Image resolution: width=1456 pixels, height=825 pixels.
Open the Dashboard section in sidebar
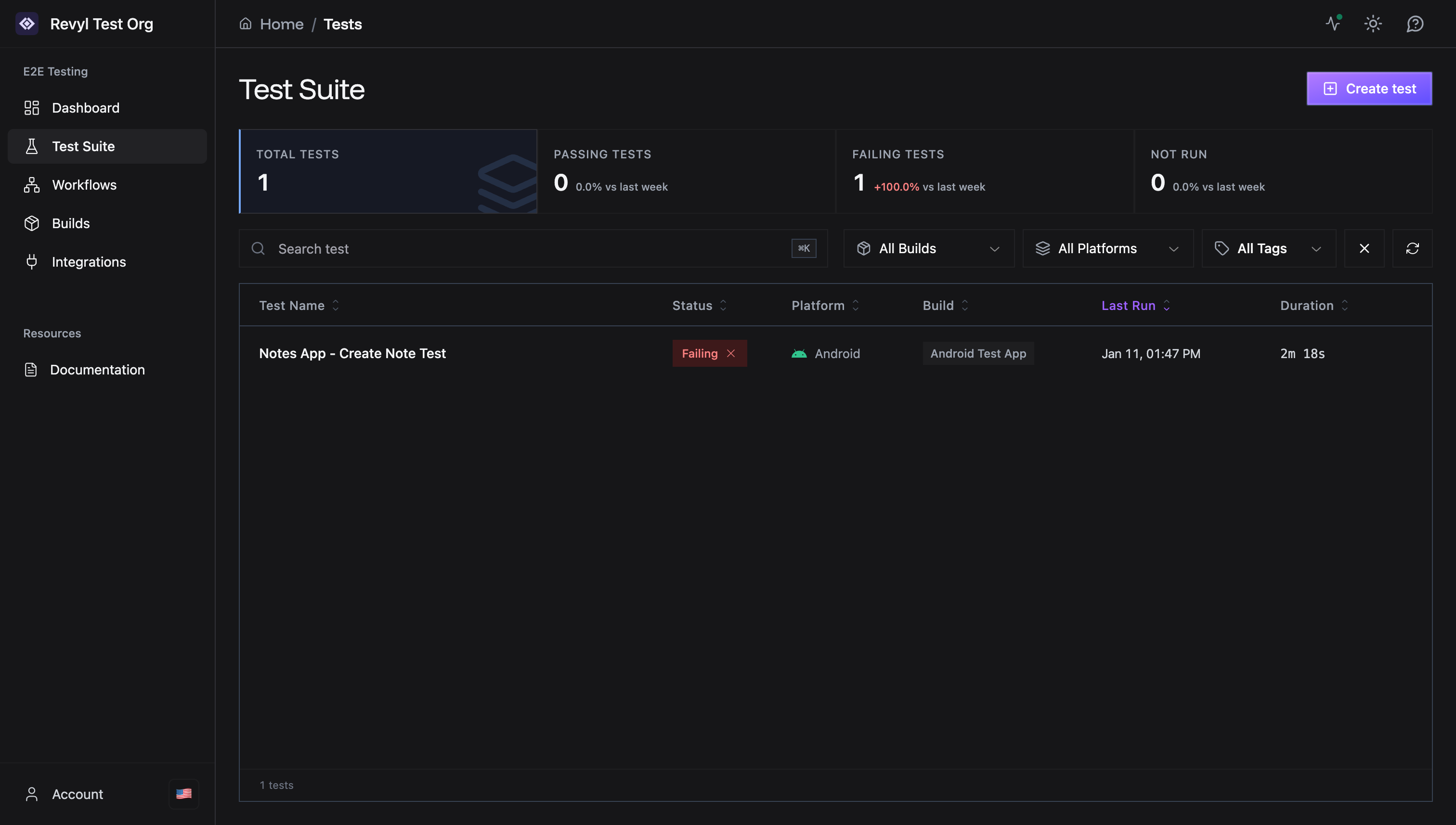coord(86,108)
